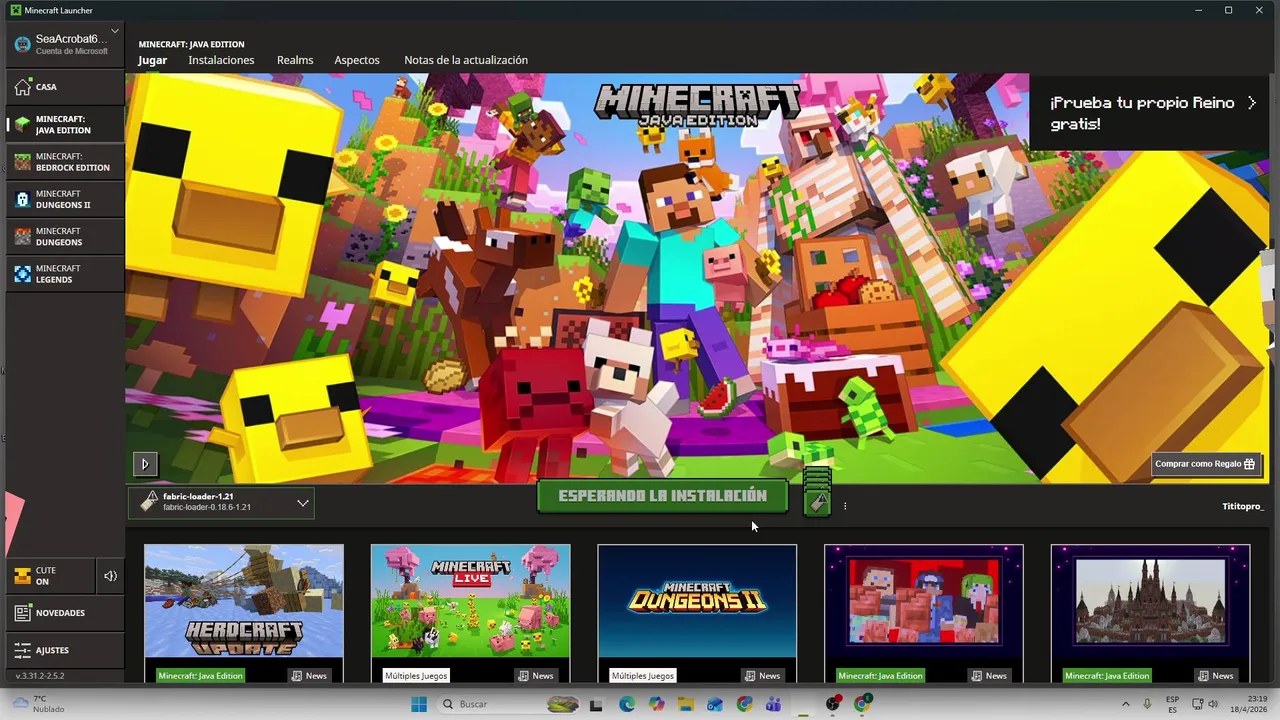Open the weather widget showing 7°C Nublado
The image size is (1280, 720).
tap(38, 704)
